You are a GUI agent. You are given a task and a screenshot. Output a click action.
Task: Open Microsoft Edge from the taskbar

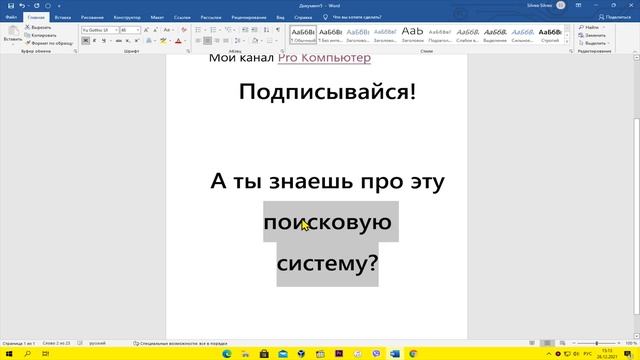click(227, 353)
